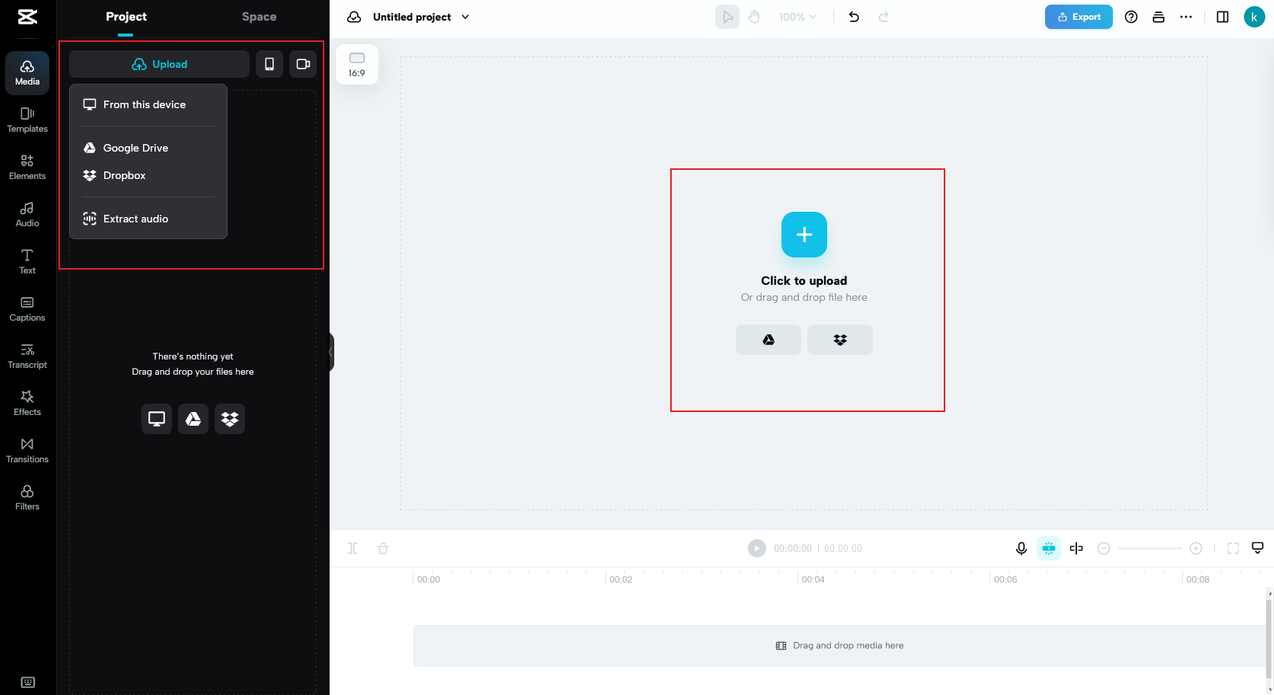
Task: Open the Effects sidebar panel
Action: (27, 403)
